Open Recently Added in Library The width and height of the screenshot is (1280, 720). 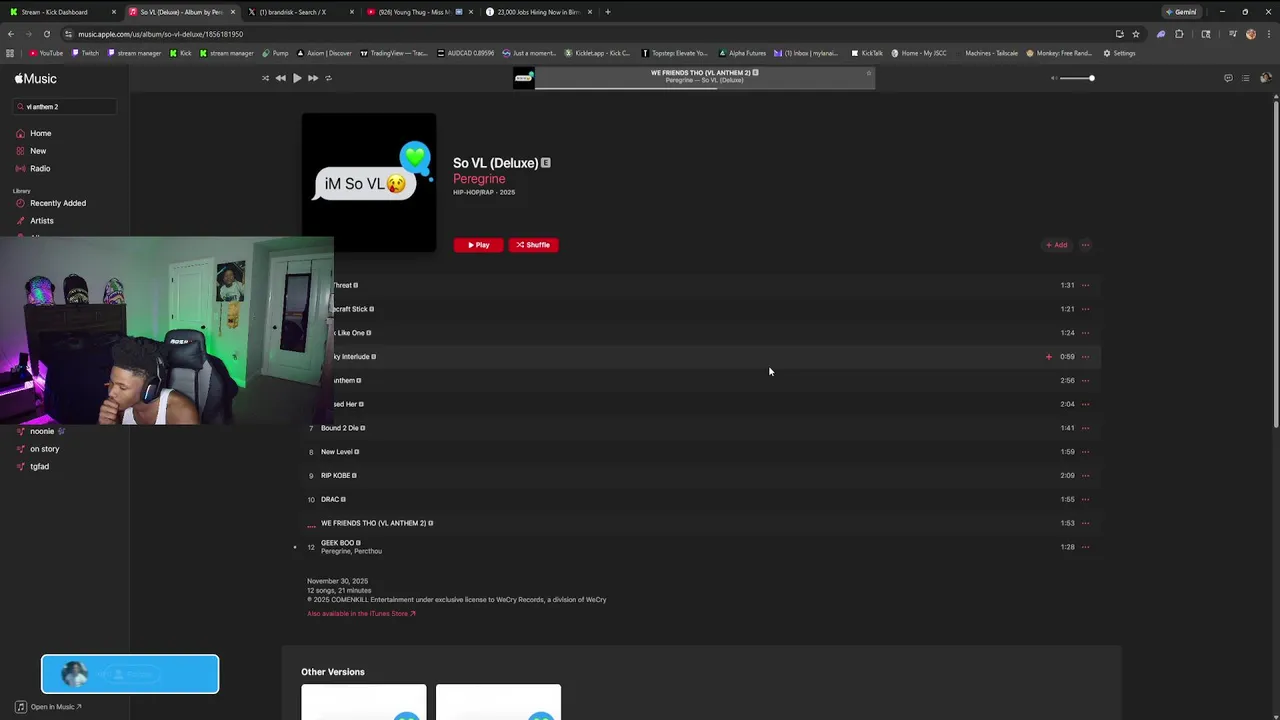tap(58, 203)
